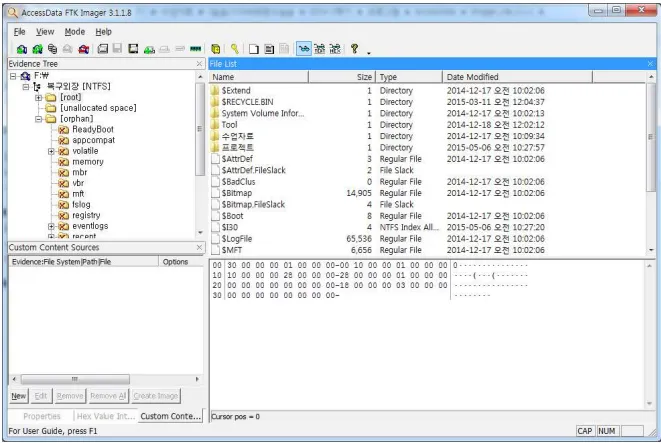Sort file list by Name column
The height and width of the screenshot is (443, 661).
coord(259,77)
